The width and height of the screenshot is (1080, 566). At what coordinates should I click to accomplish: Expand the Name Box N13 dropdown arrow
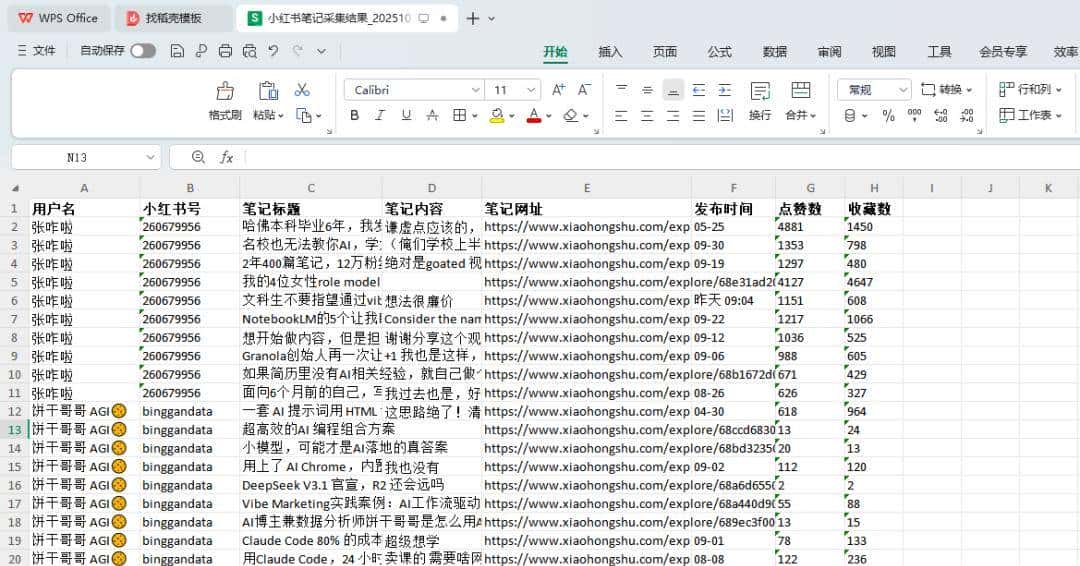[x=150, y=158]
